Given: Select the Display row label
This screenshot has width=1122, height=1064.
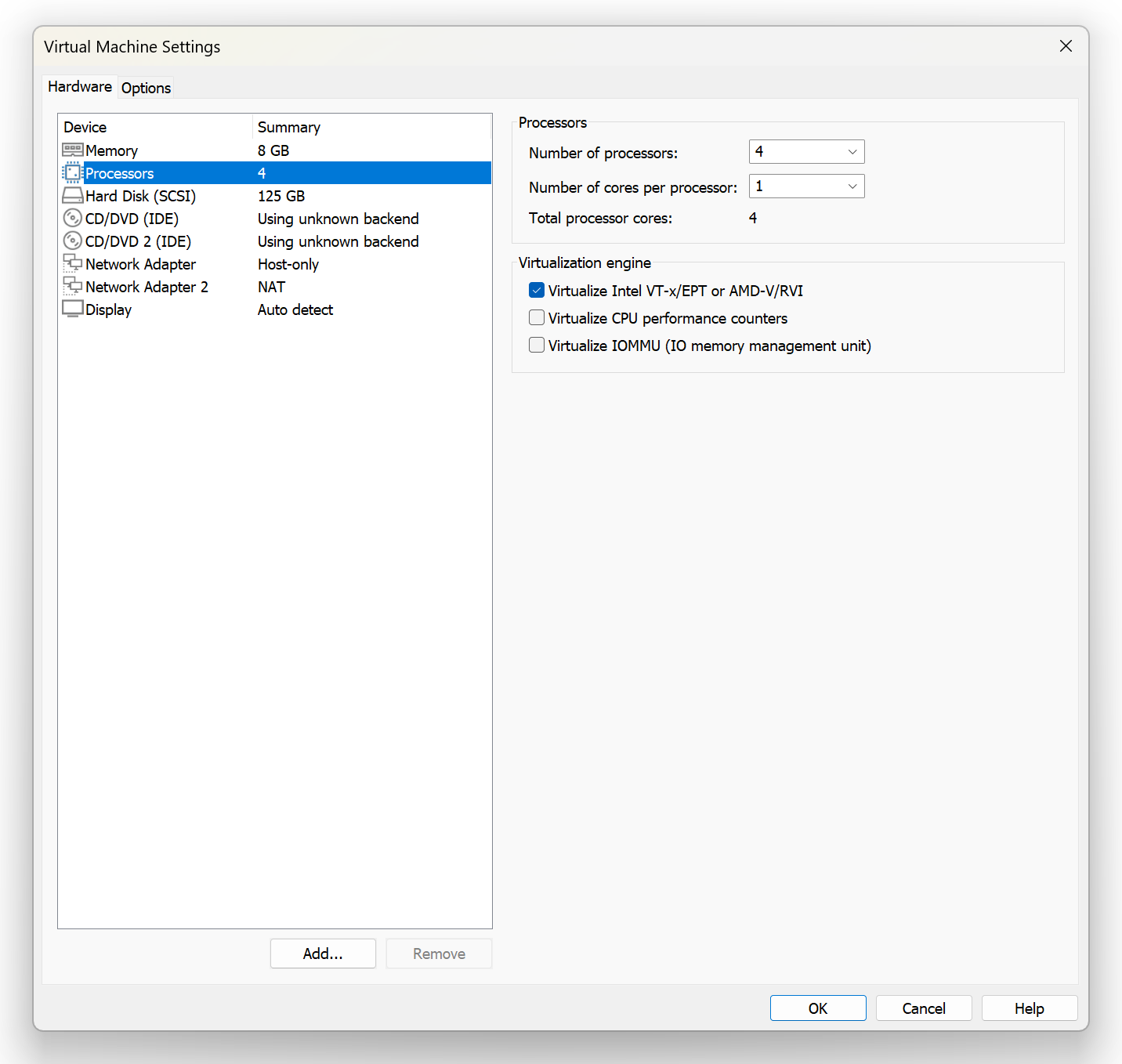Looking at the screenshot, I should (108, 309).
